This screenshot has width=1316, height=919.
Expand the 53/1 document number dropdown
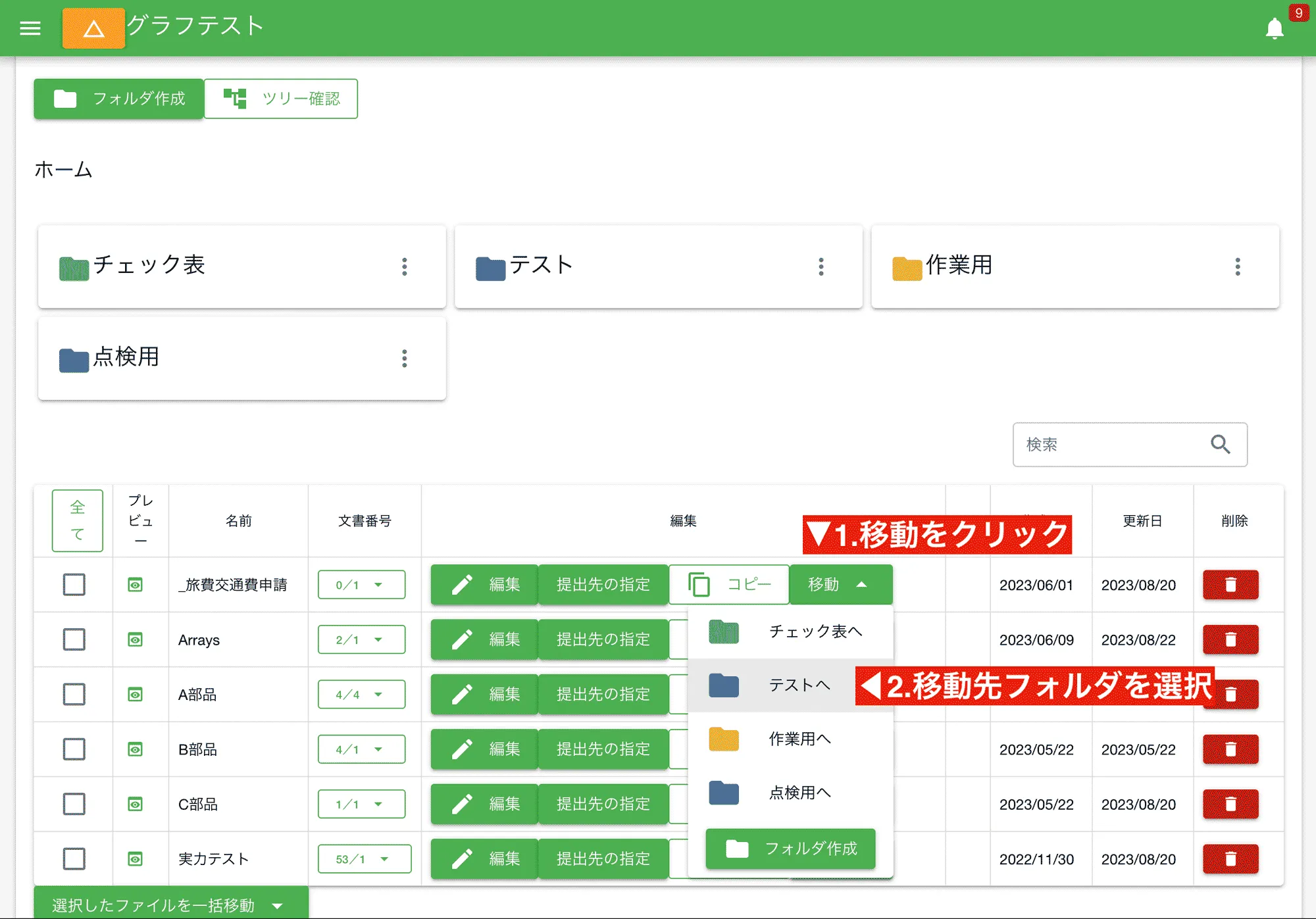pyautogui.click(x=363, y=858)
